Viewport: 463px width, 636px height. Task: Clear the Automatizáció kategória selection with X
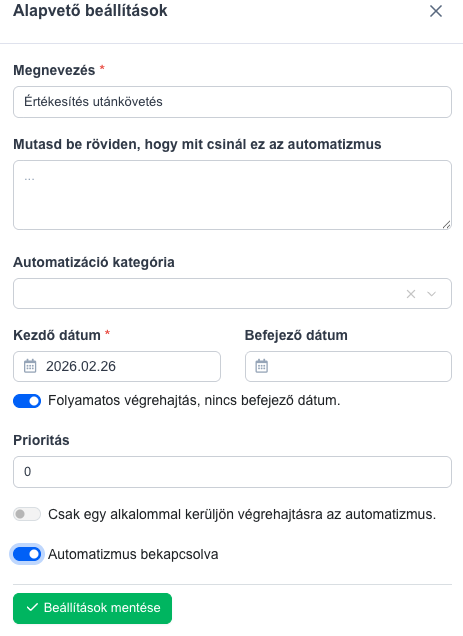[411, 294]
